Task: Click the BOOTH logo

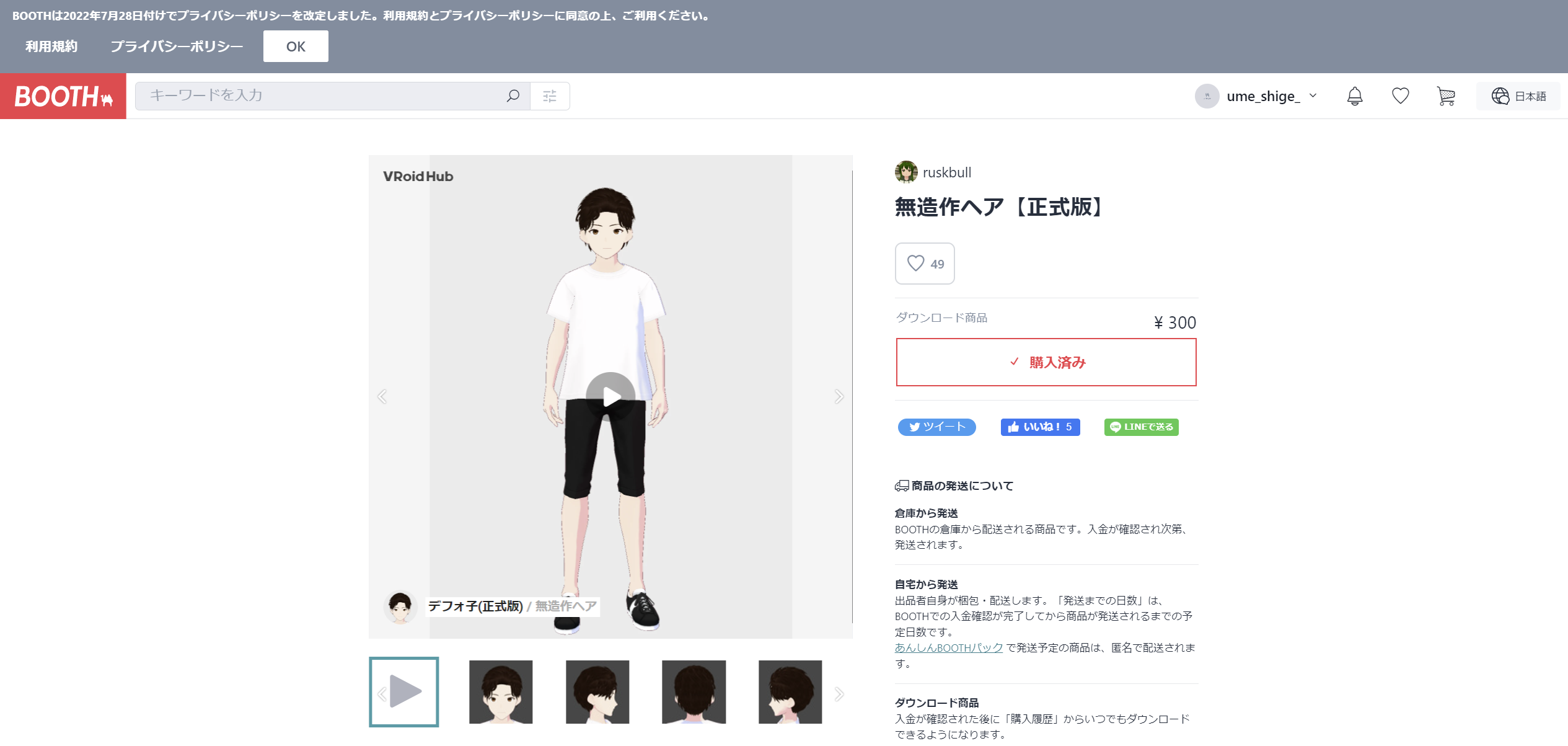Action: coord(63,96)
